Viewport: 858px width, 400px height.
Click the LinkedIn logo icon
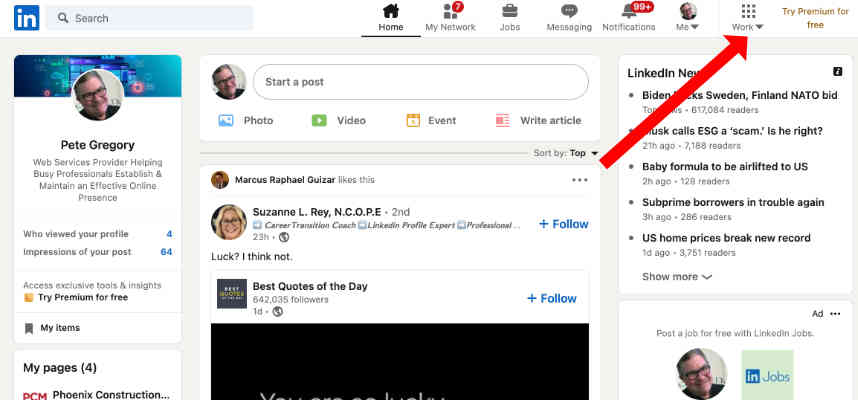(x=26, y=18)
